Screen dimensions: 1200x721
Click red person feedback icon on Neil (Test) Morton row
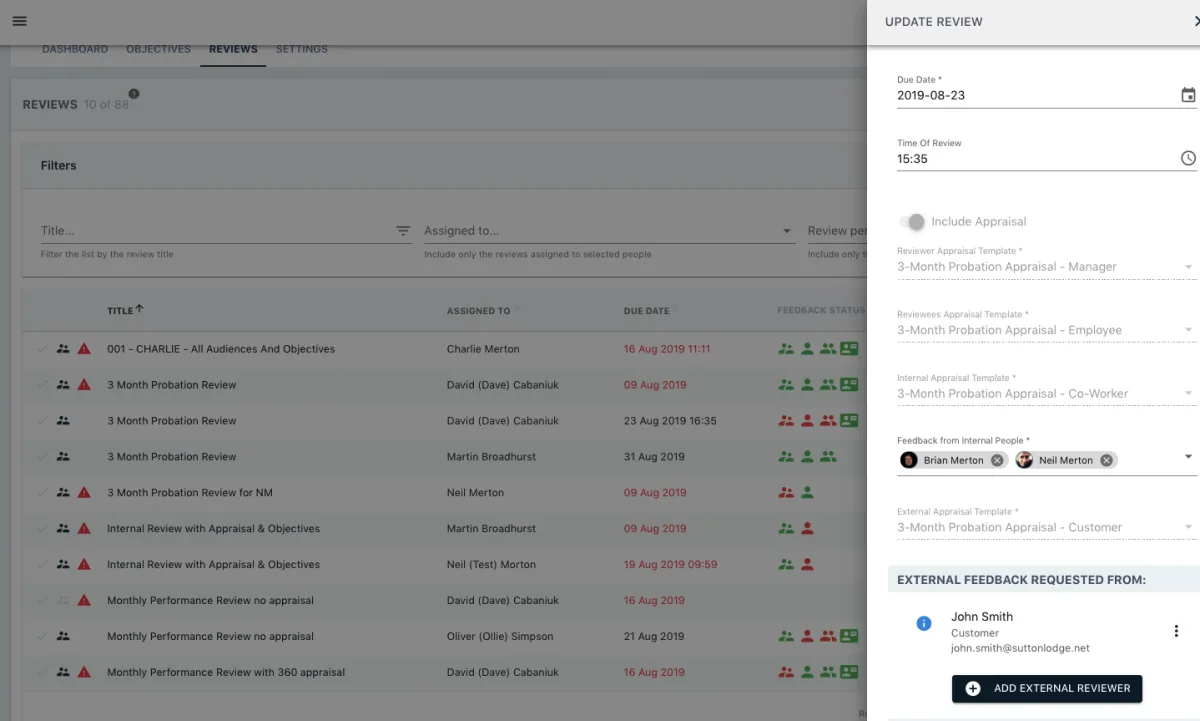807,565
